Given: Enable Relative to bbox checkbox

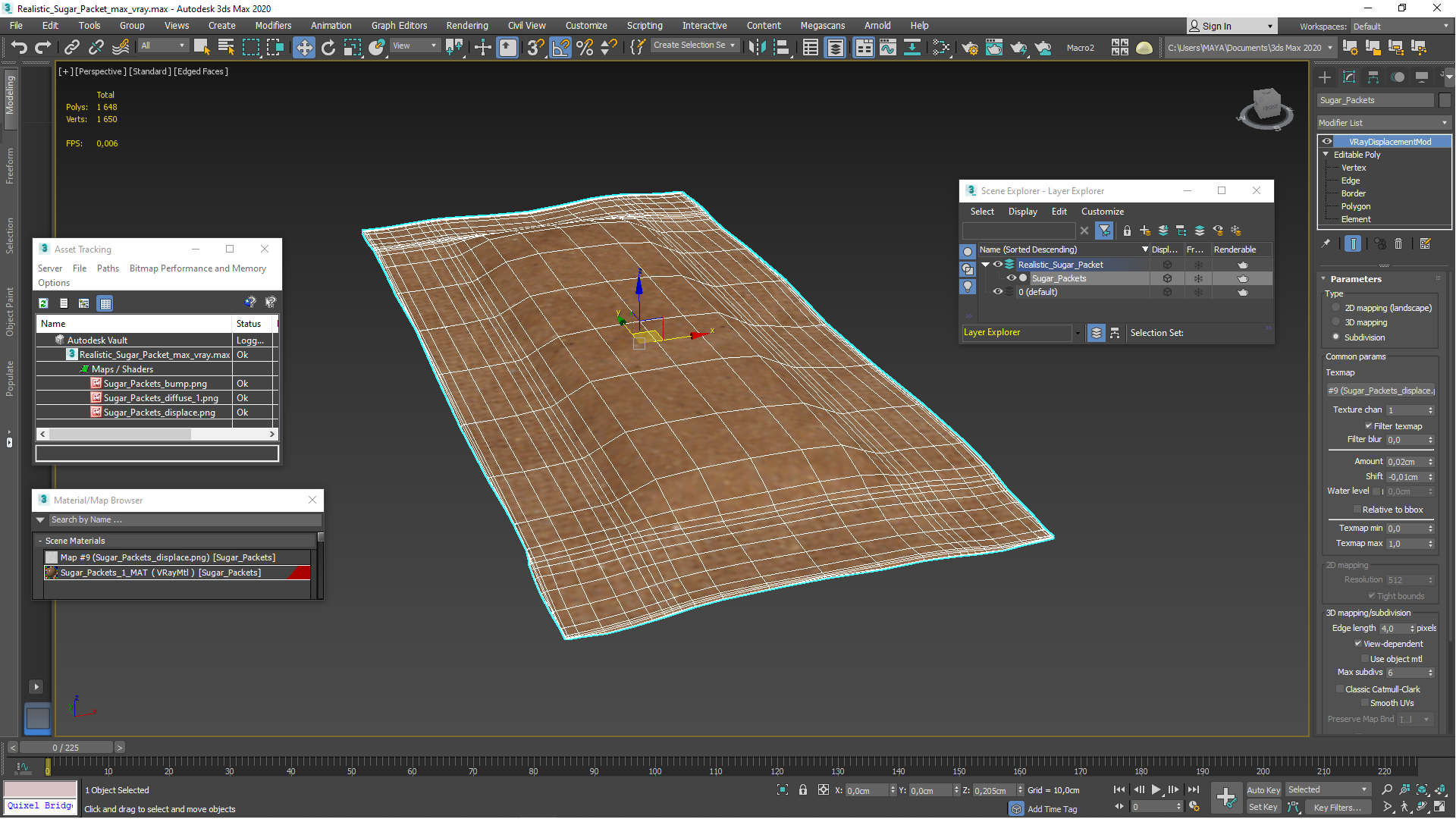Looking at the screenshot, I should pyautogui.click(x=1357, y=510).
